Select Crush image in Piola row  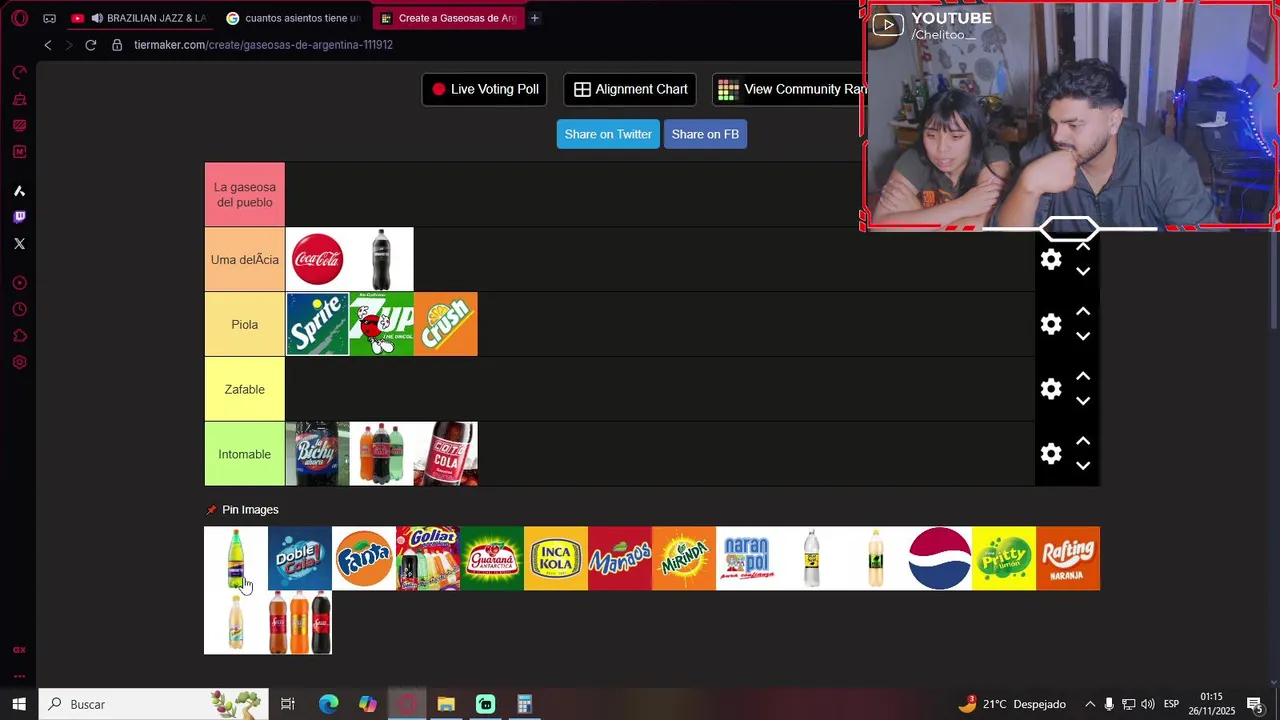pyautogui.click(x=446, y=325)
